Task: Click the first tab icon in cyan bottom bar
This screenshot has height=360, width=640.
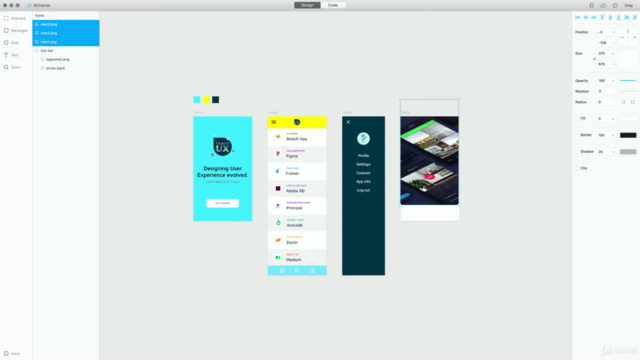Action: point(282,271)
